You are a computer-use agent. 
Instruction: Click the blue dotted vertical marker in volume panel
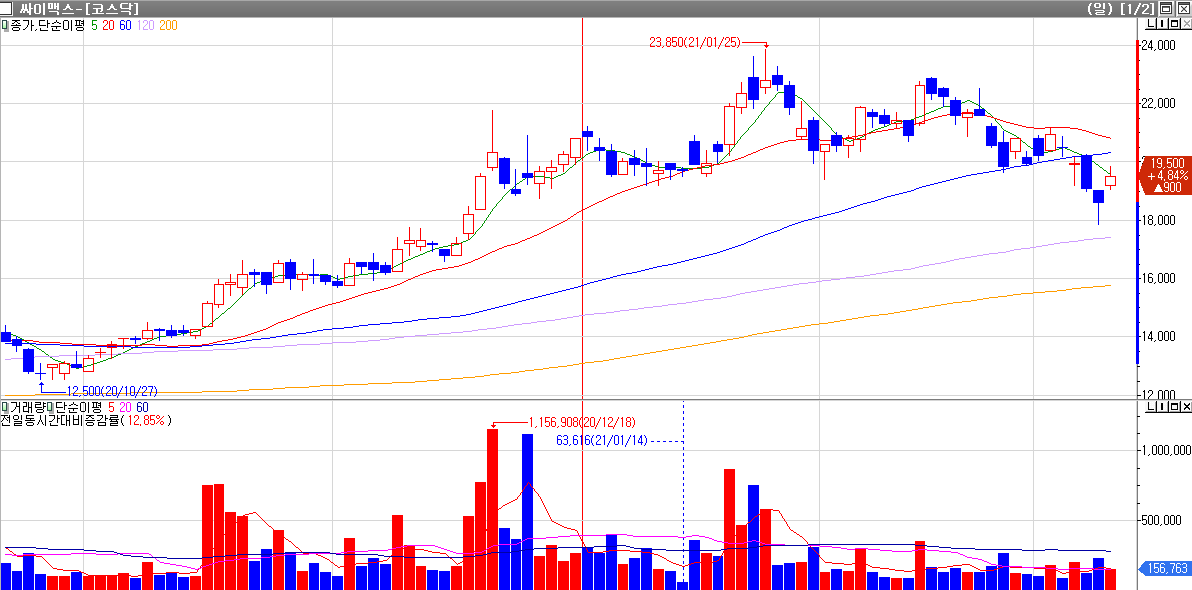coord(683,494)
